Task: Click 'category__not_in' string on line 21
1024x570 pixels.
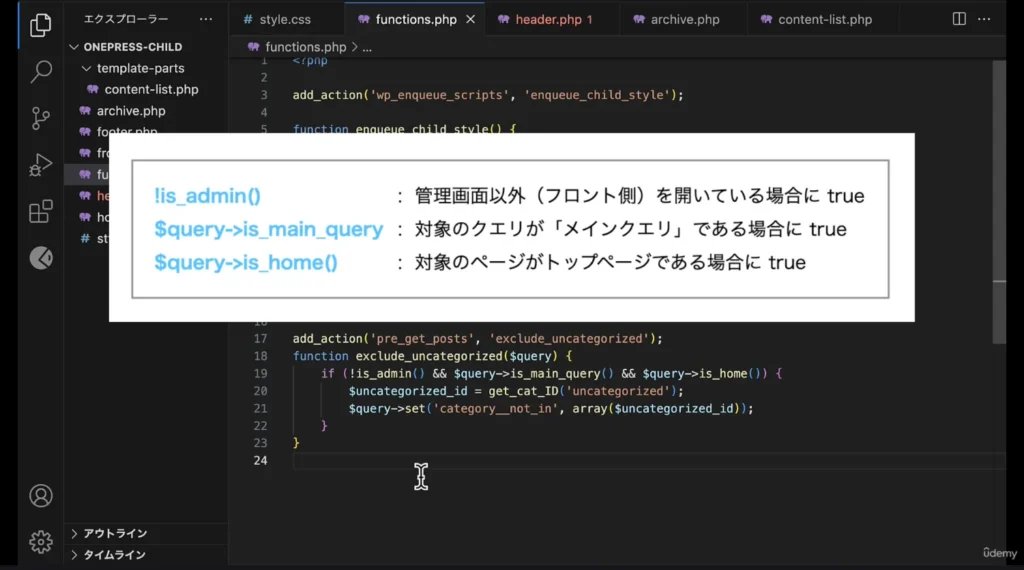Action: coord(496,409)
